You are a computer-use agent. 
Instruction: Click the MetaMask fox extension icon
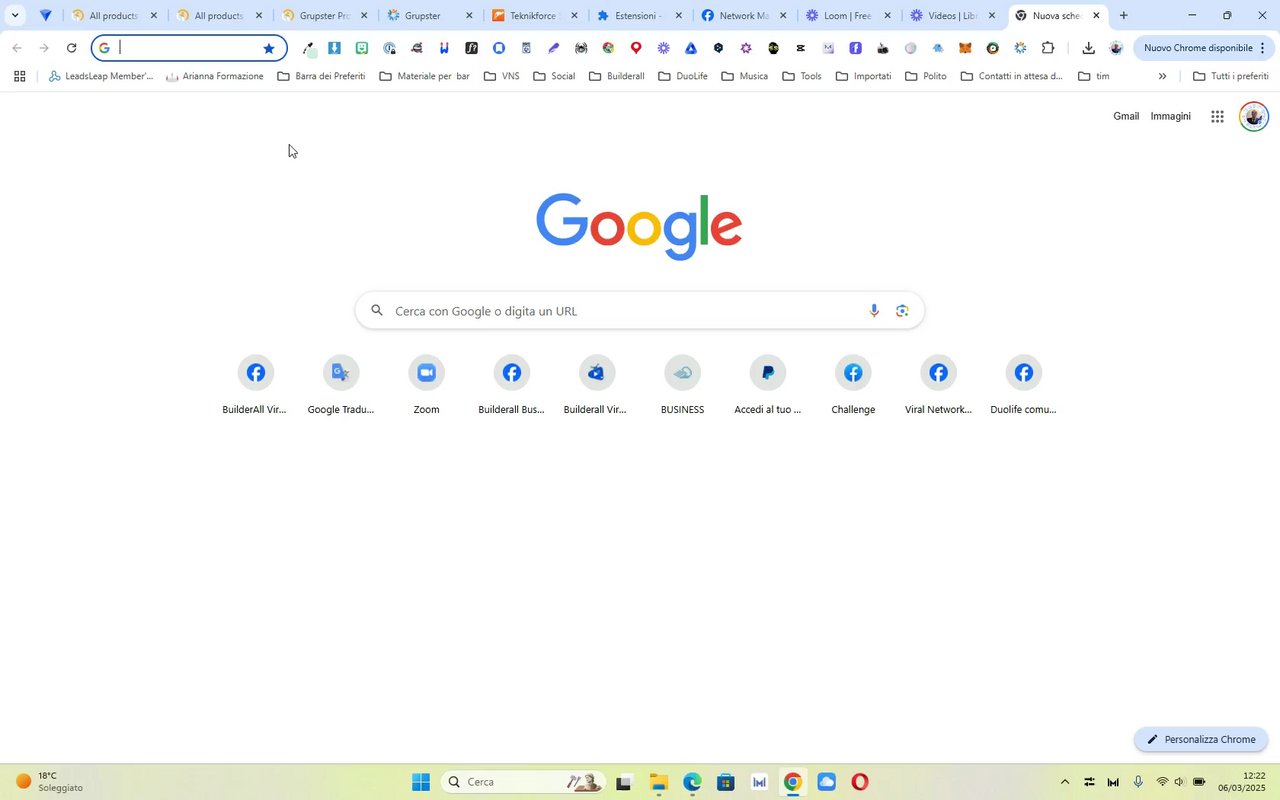coord(965,48)
